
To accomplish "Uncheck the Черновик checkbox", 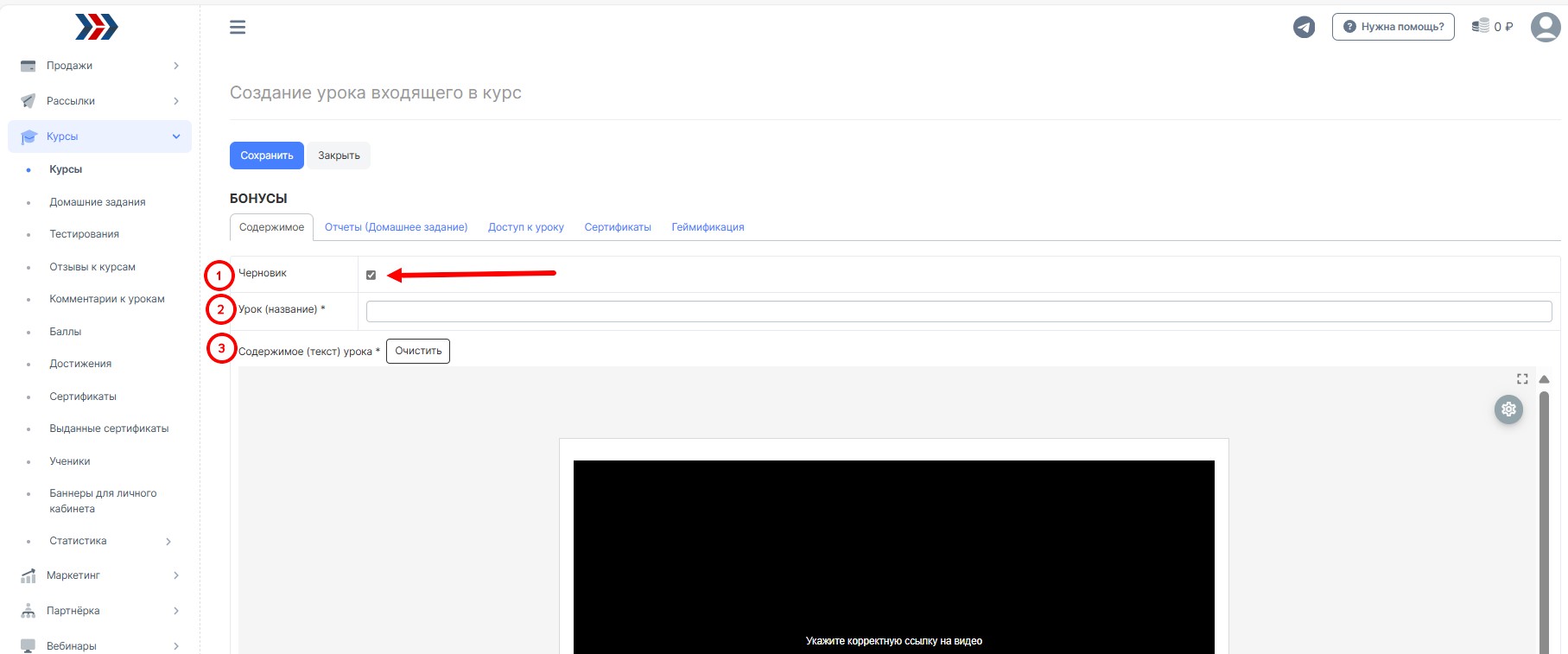I will point(371,275).
